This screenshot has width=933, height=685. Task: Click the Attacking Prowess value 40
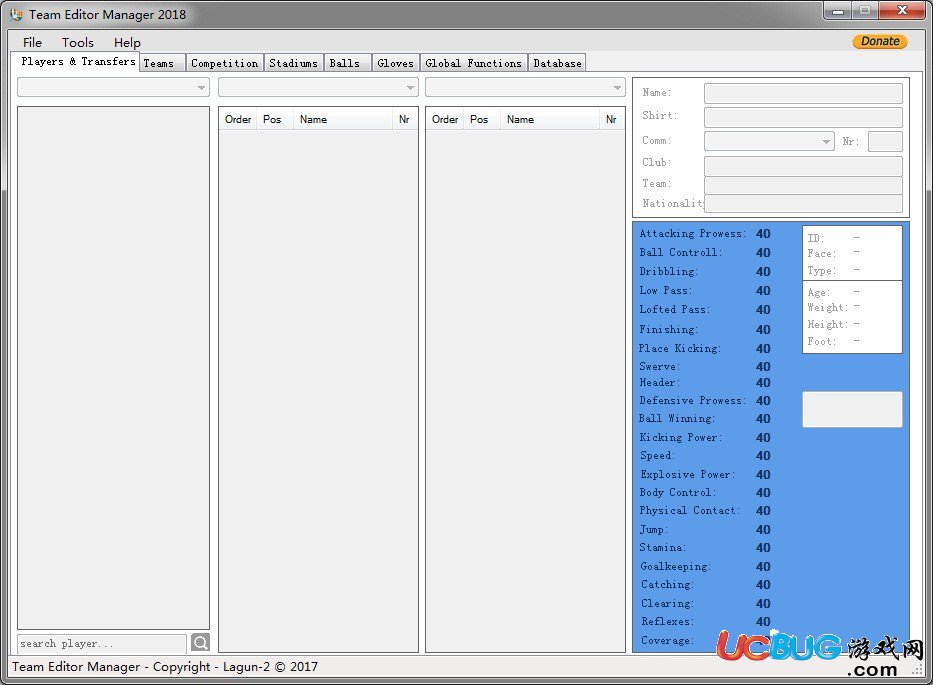(763, 234)
